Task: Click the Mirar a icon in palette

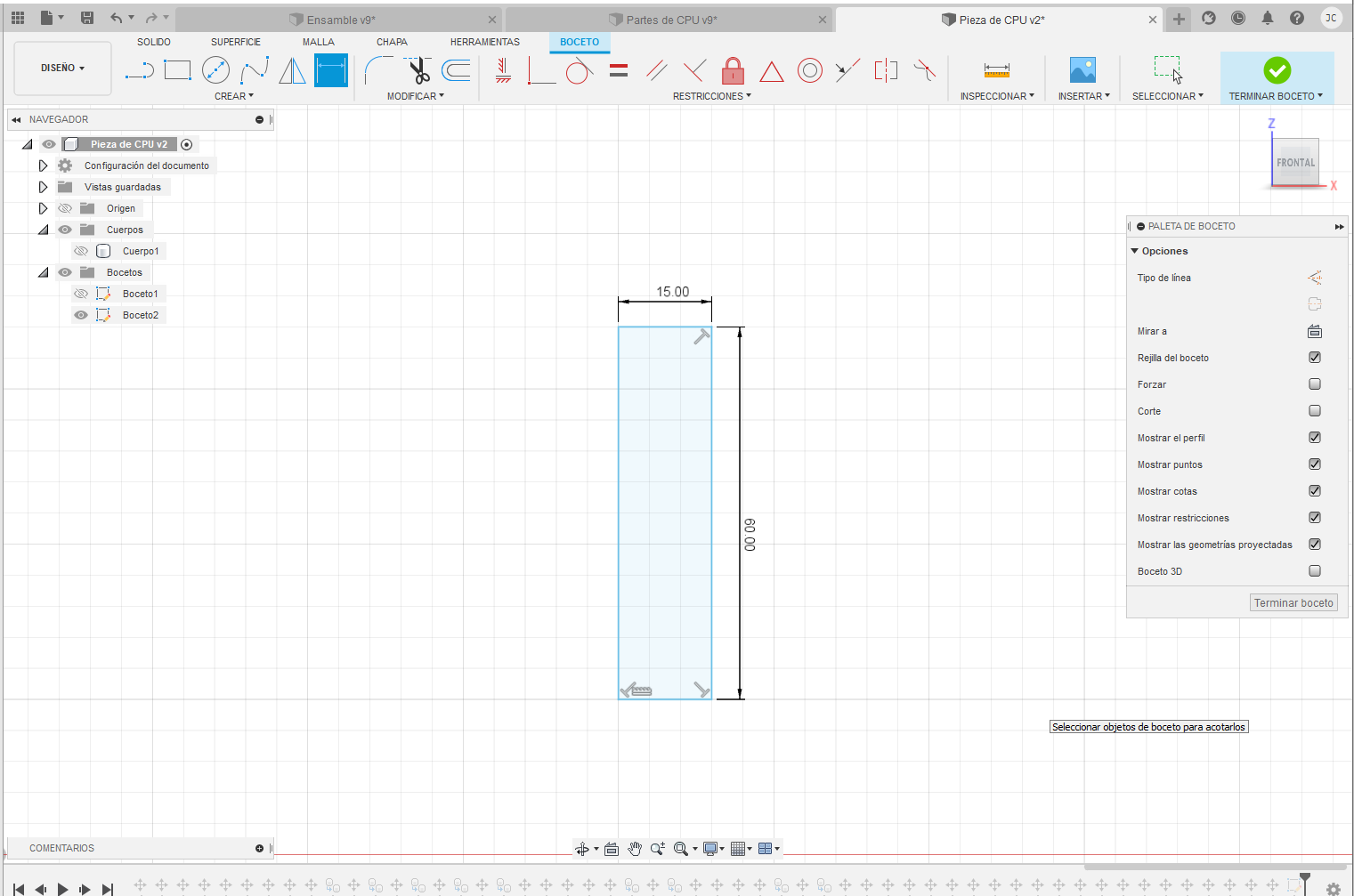Action: point(1315,331)
